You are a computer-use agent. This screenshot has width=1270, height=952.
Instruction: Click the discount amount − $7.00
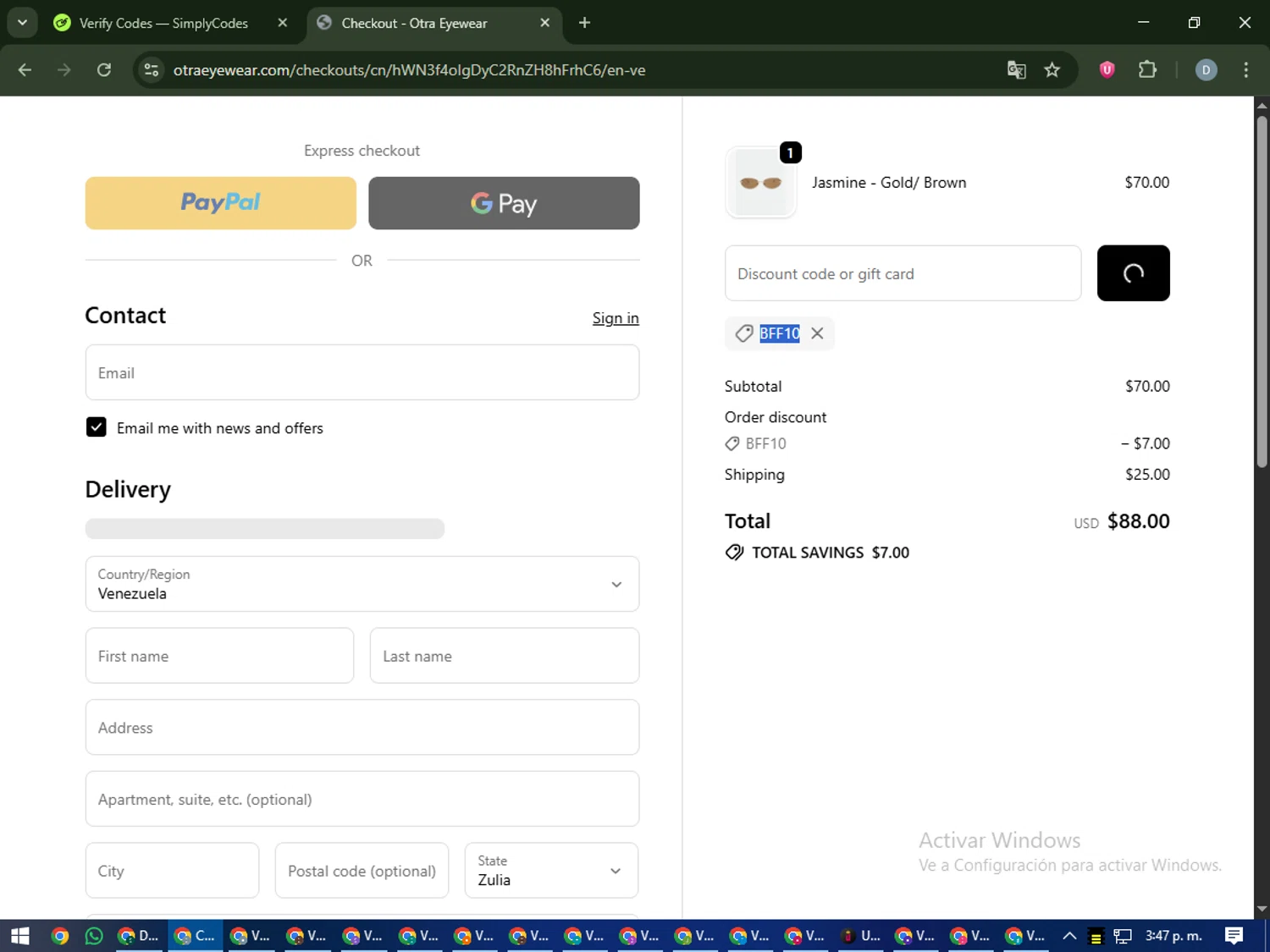tap(1145, 443)
